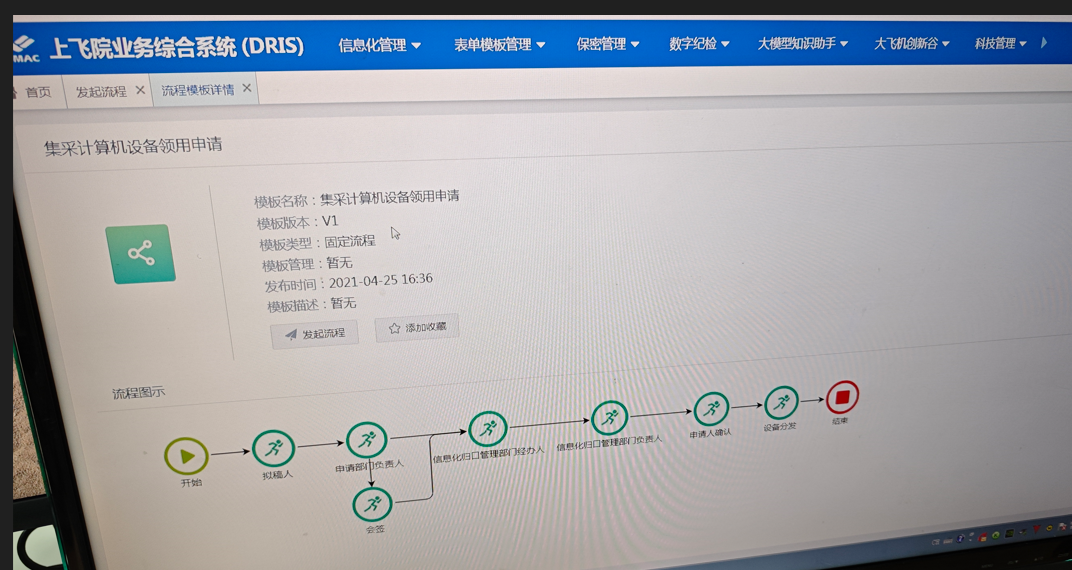The width and height of the screenshot is (1072, 570).
Task: Click the red 结束 end node
Action: click(x=842, y=397)
